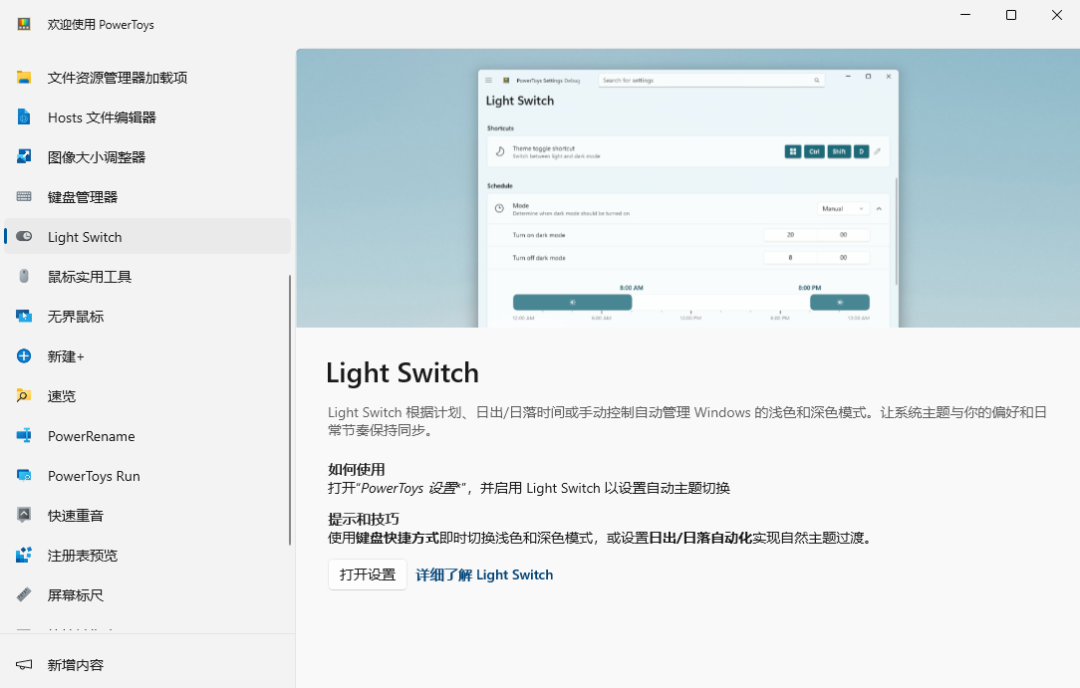Image resolution: width=1080 pixels, height=688 pixels.
Task: Click the Light Switch toggle icon in sidebar
Action: coord(24,237)
